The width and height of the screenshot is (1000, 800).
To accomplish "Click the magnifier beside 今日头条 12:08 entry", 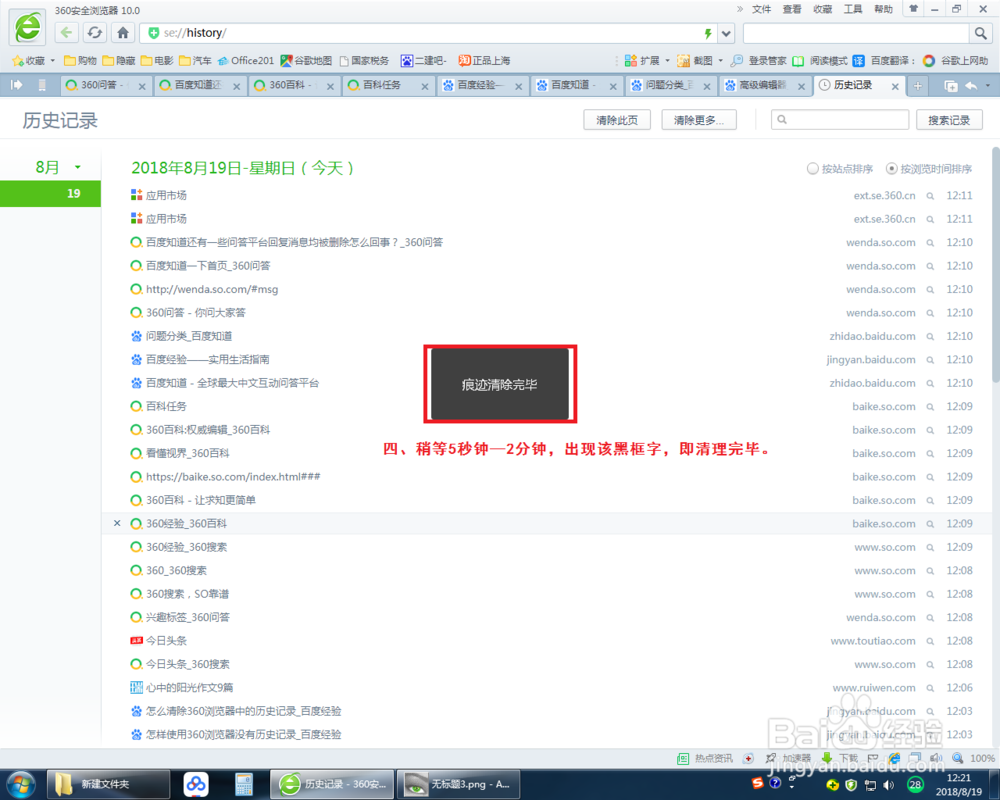I will [930, 641].
